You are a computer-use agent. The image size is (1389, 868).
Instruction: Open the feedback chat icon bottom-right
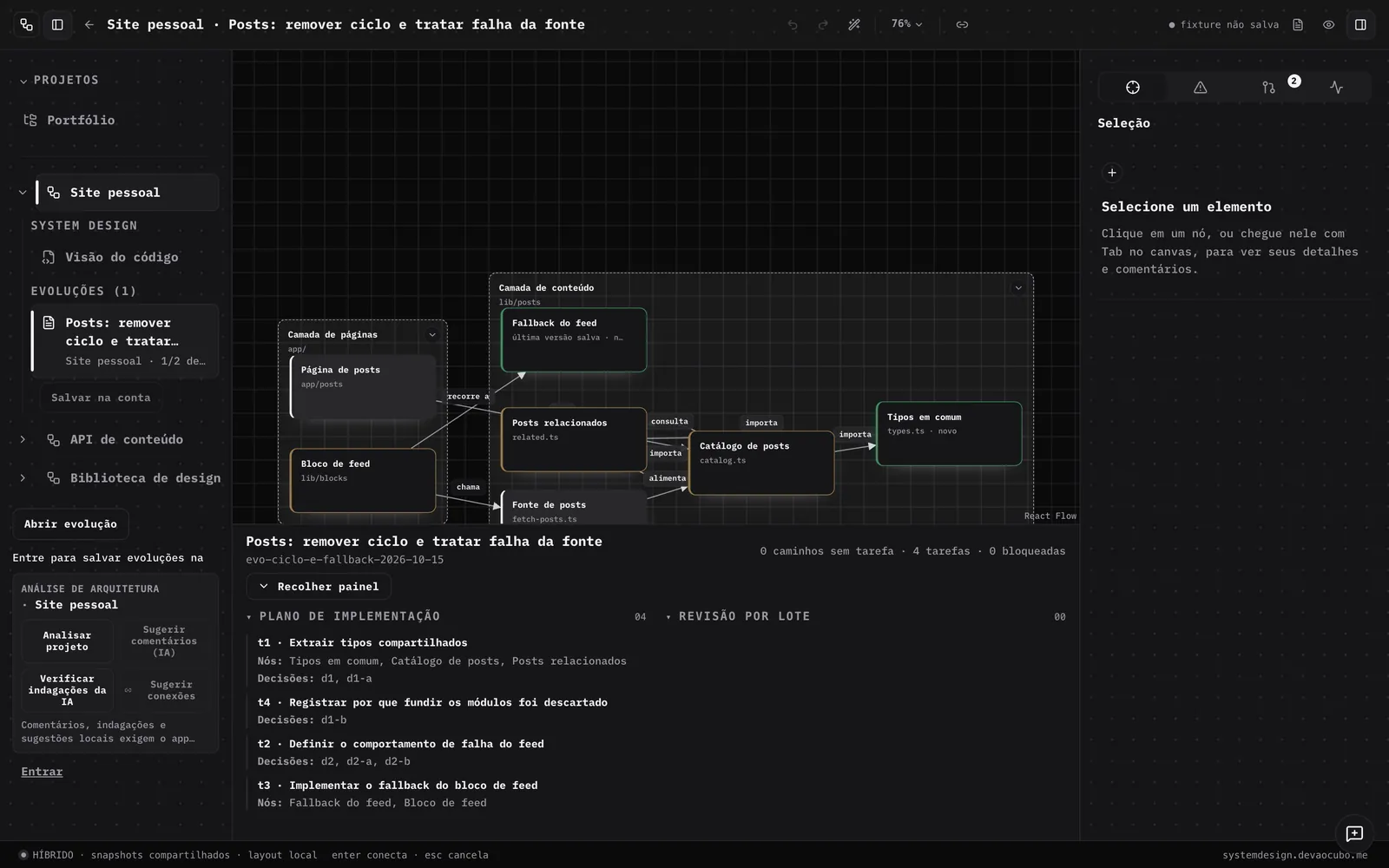click(1354, 834)
